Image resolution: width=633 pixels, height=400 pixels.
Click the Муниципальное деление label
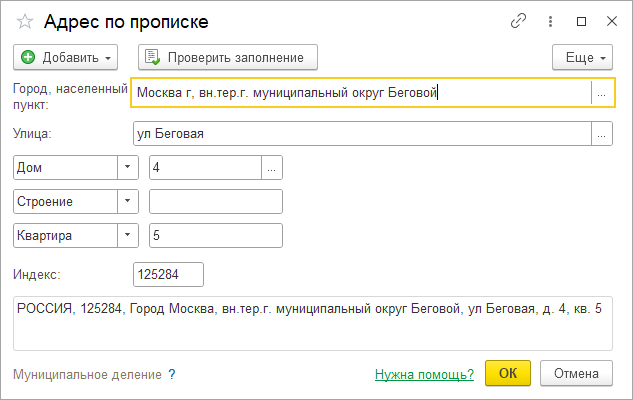coord(87,375)
